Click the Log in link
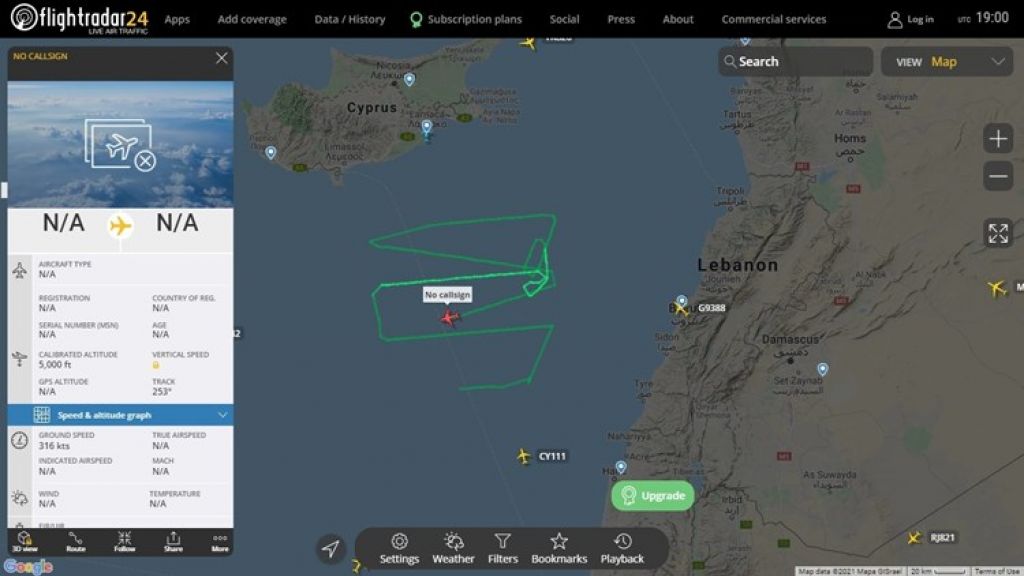This screenshot has height=576, width=1024. pyautogui.click(x=911, y=20)
